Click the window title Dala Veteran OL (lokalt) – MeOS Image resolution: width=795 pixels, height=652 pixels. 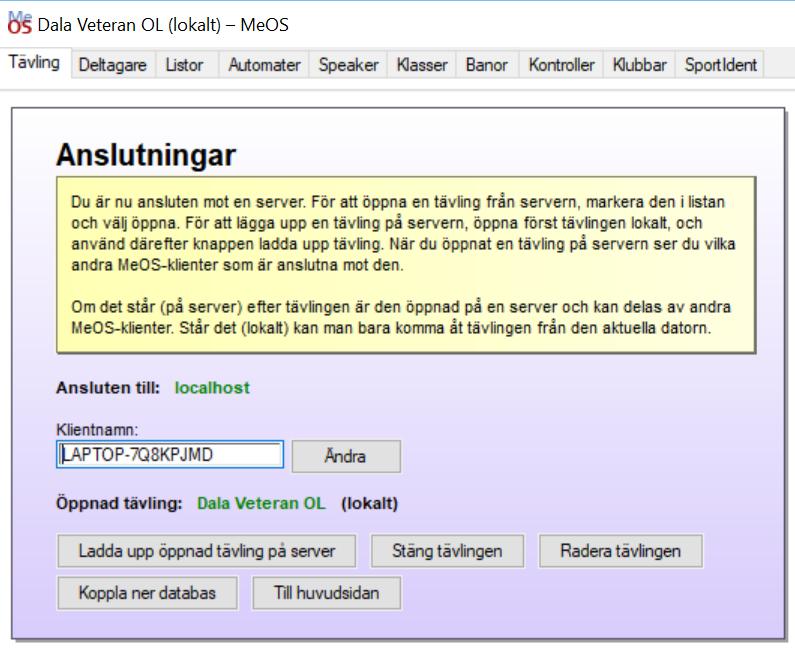[x=163, y=24]
